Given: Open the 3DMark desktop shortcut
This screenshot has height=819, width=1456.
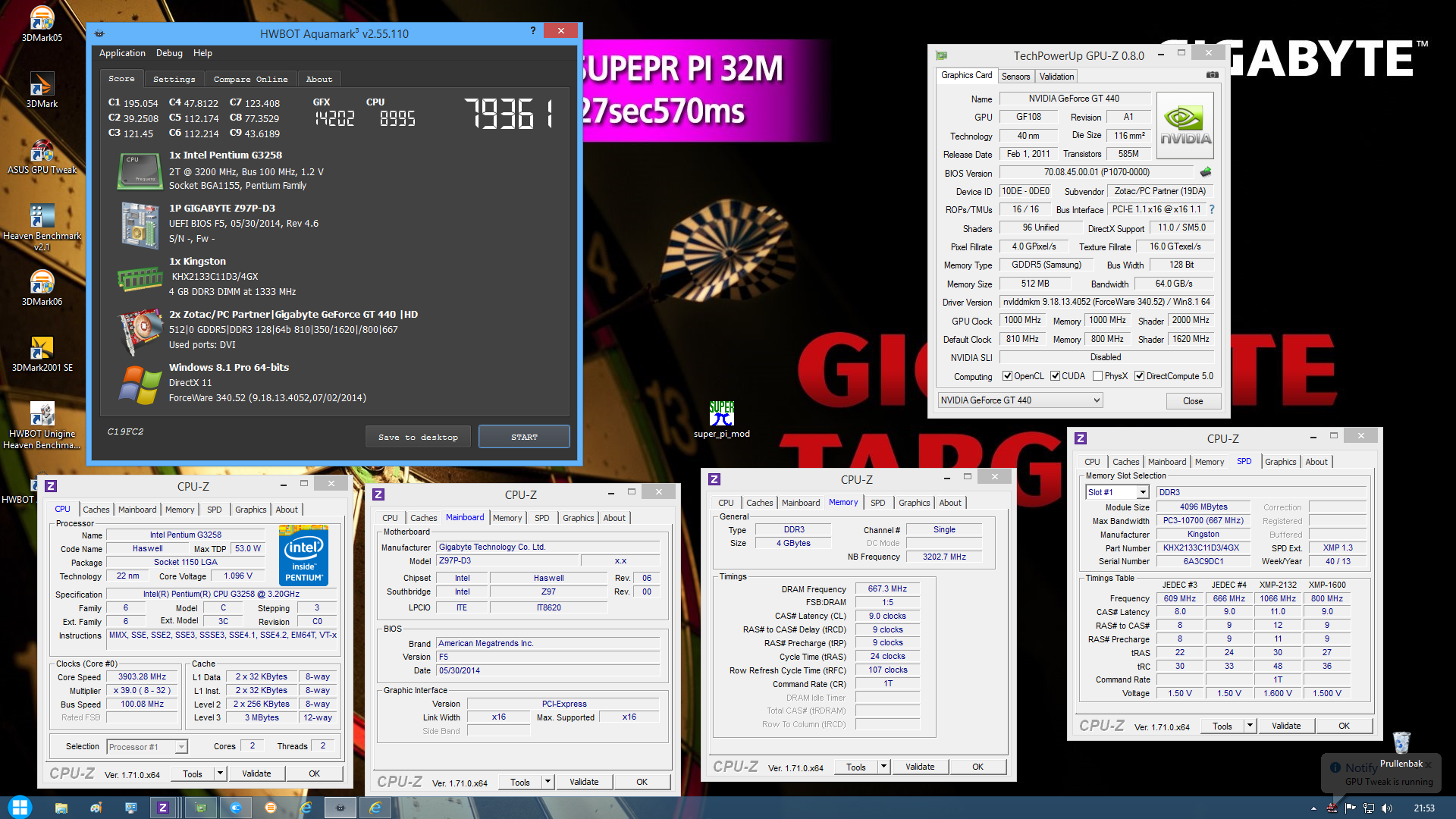Looking at the screenshot, I should coord(42,89).
